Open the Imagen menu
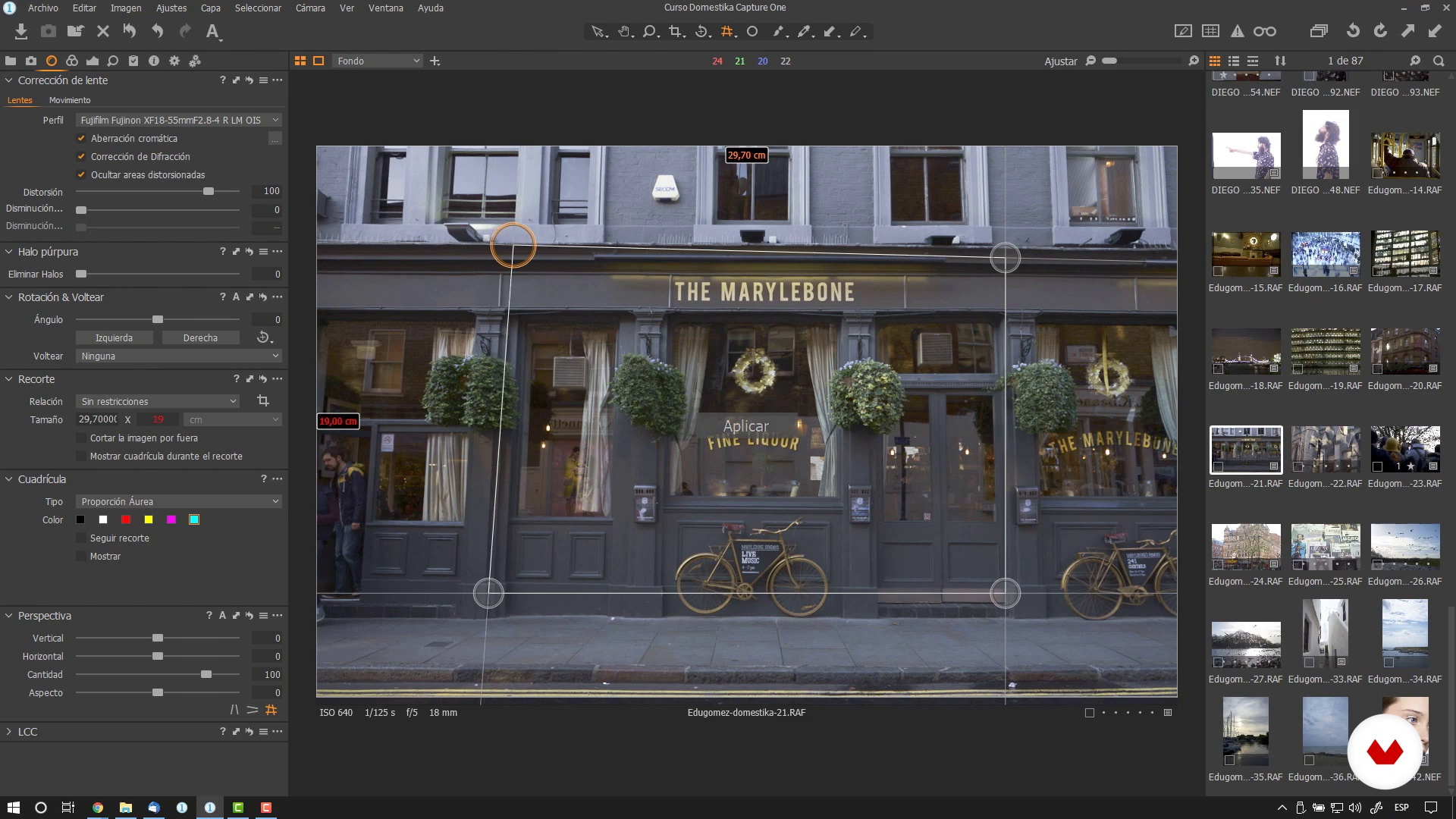 [x=126, y=8]
